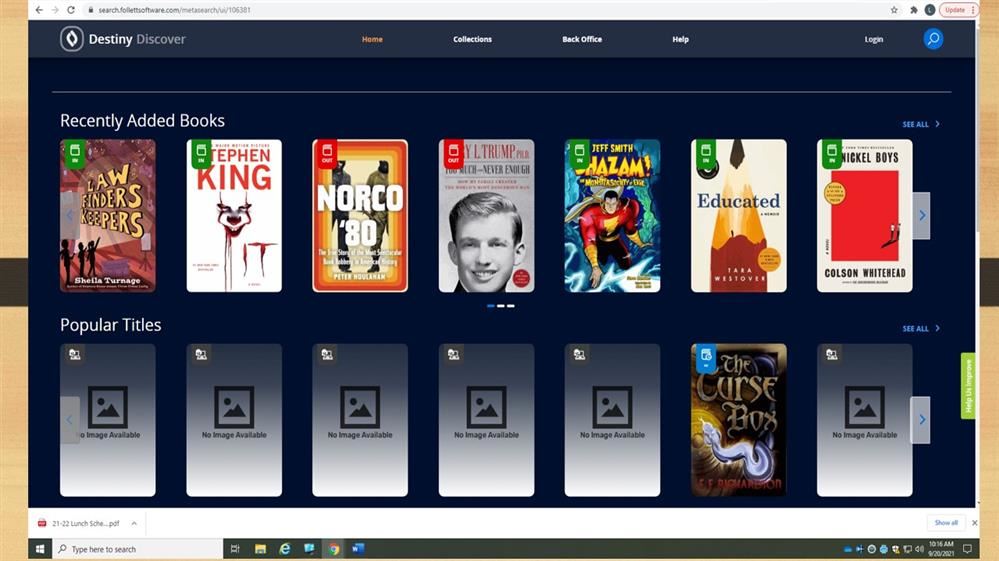Open Google Chrome taskbar icon
Viewport: 999px width, 561px height.
click(x=334, y=549)
